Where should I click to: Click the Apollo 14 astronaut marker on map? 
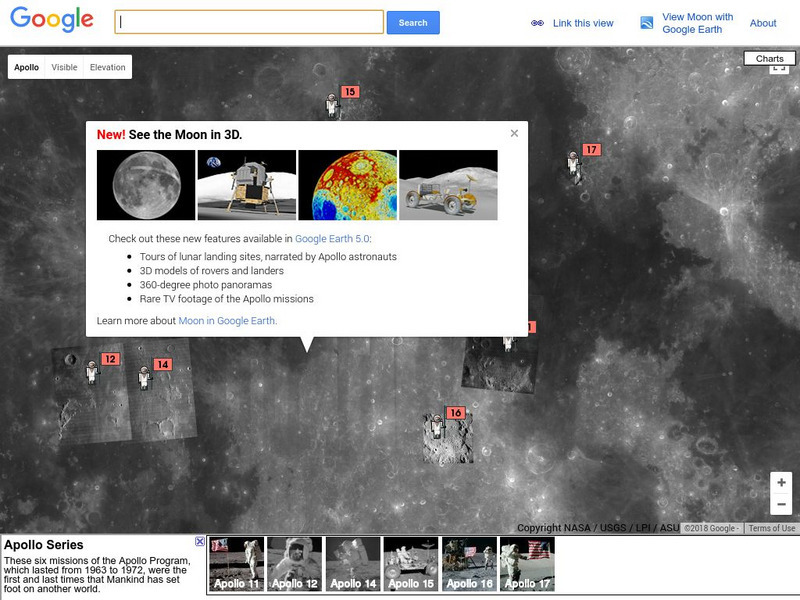(144, 378)
